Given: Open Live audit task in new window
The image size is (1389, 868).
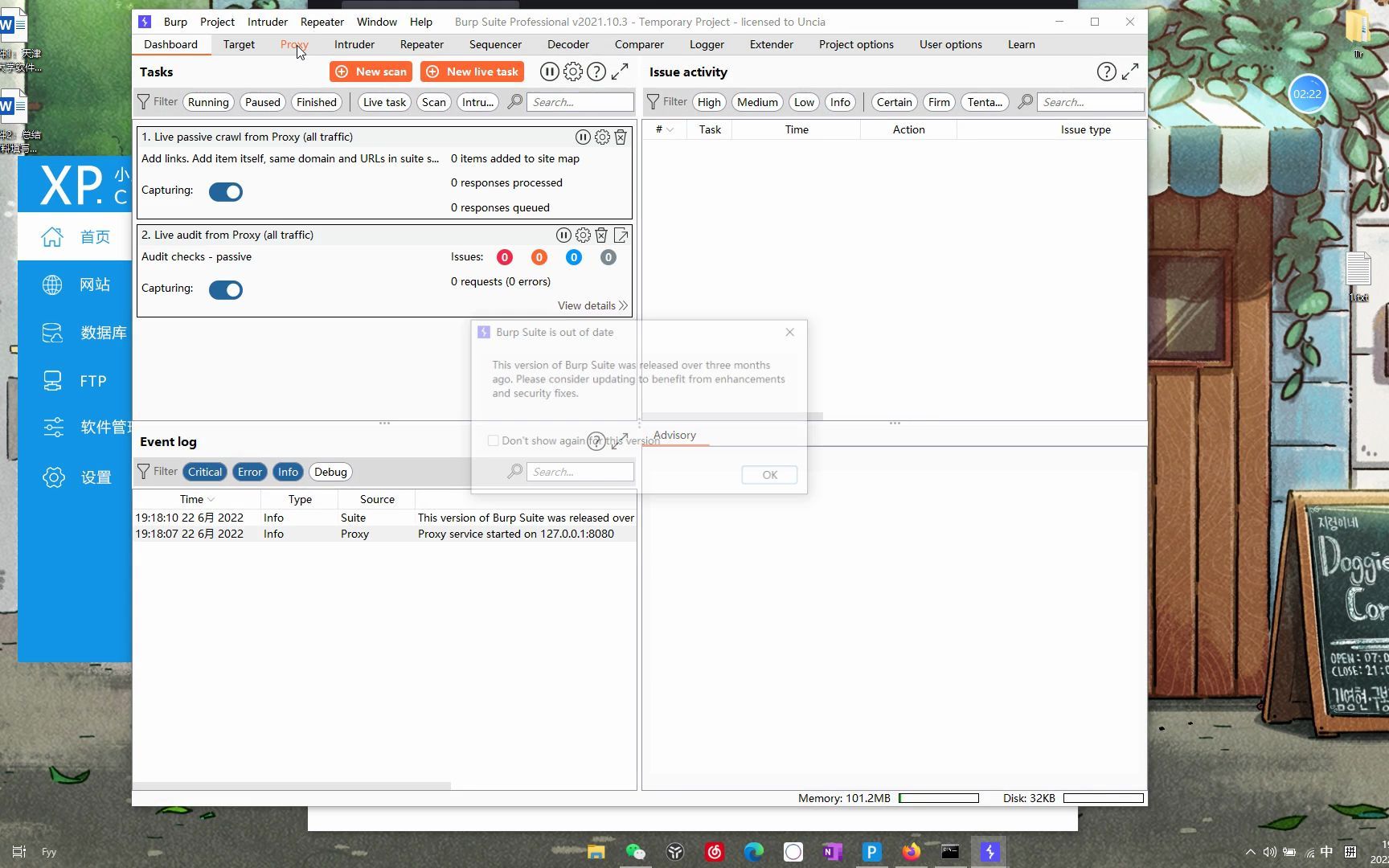Looking at the screenshot, I should (621, 235).
